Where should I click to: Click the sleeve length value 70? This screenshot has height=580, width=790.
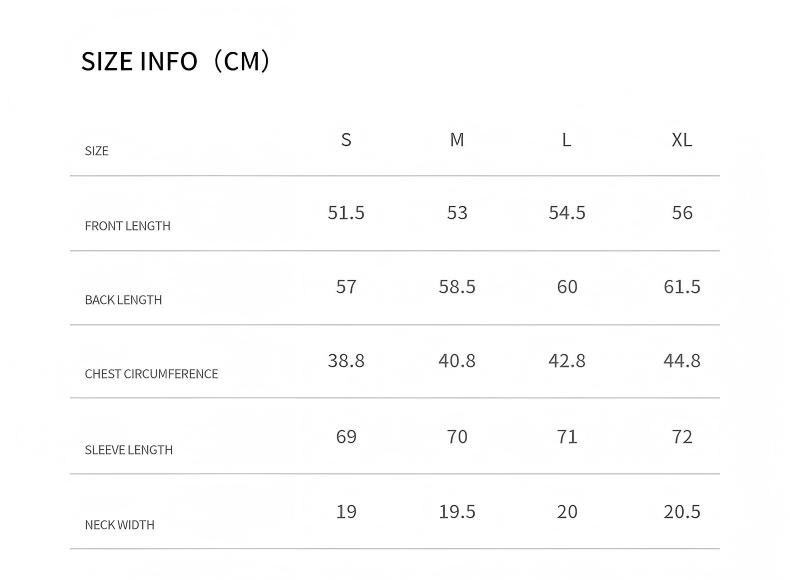[x=457, y=437]
